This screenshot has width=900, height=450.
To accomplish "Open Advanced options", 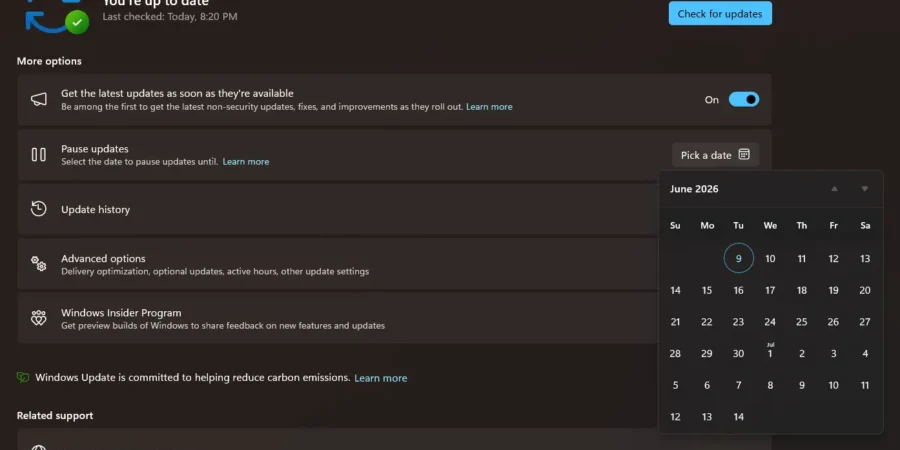I will tap(339, 264).
